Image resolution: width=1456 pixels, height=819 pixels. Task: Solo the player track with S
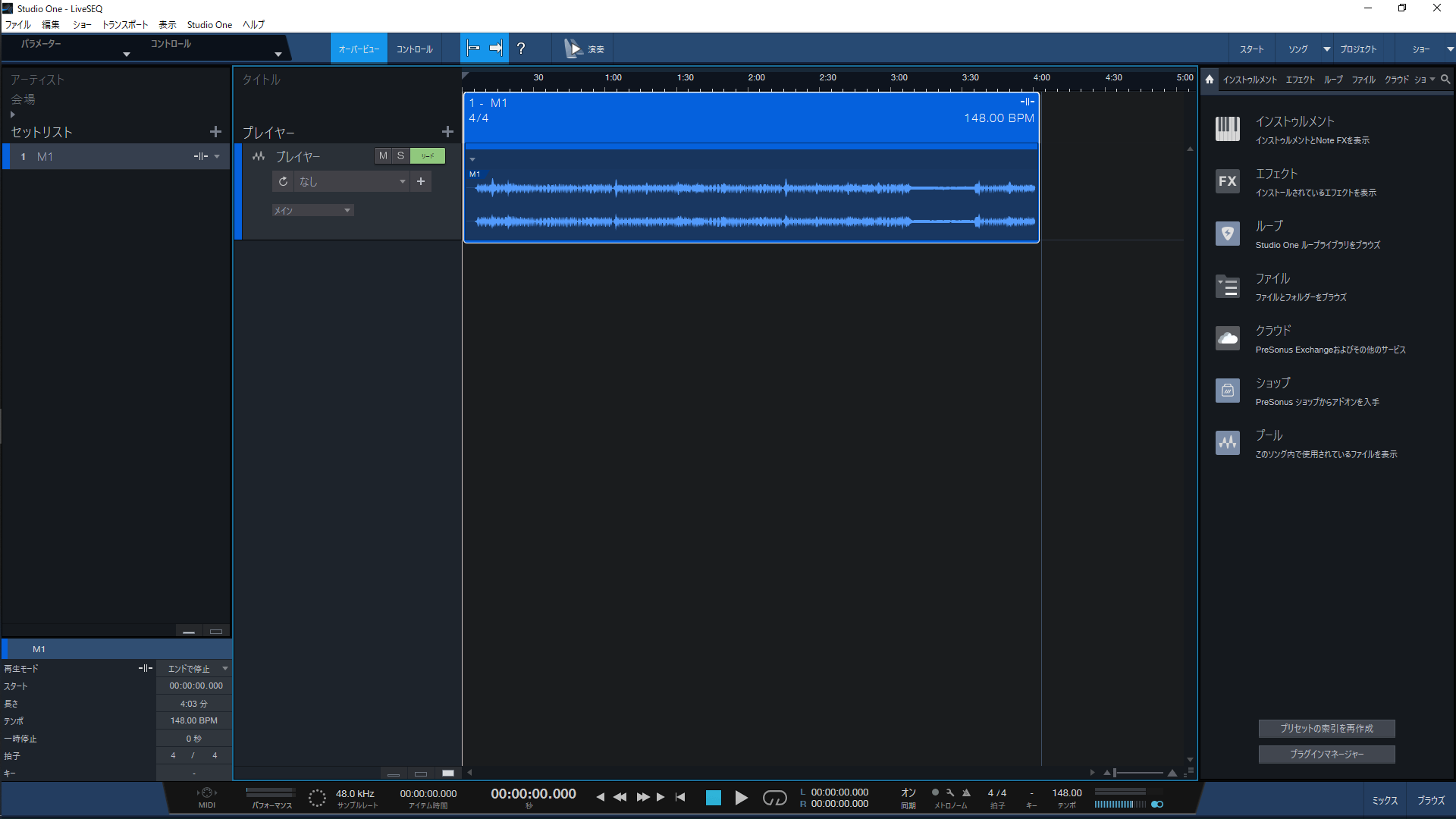[x=400, y=155]
